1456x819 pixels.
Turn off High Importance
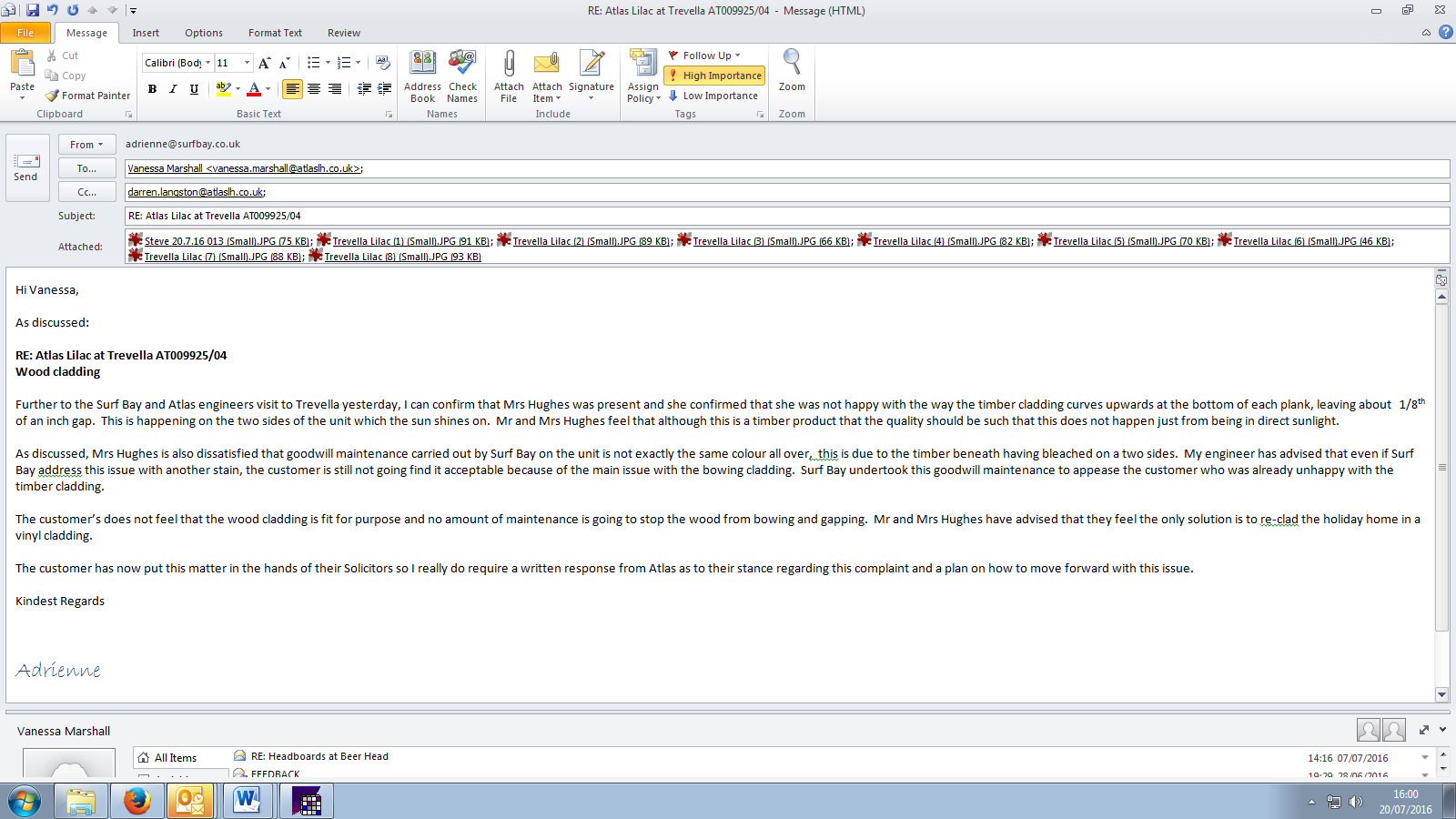tap(714, 76)
